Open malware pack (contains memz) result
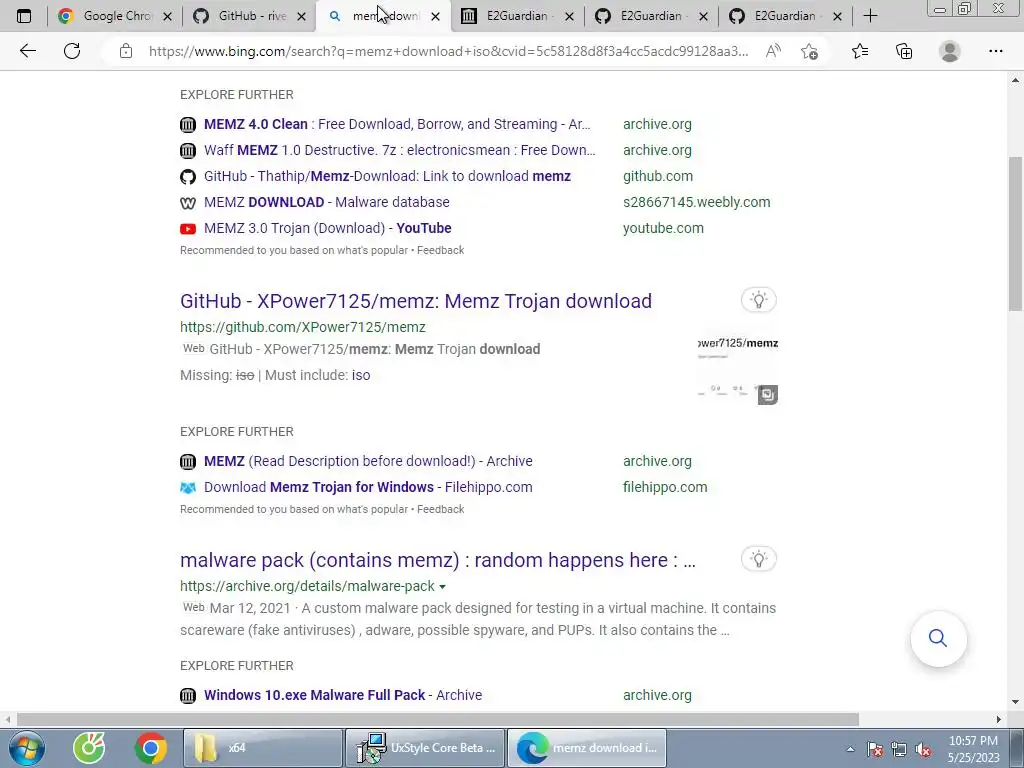 pos(438,560)
